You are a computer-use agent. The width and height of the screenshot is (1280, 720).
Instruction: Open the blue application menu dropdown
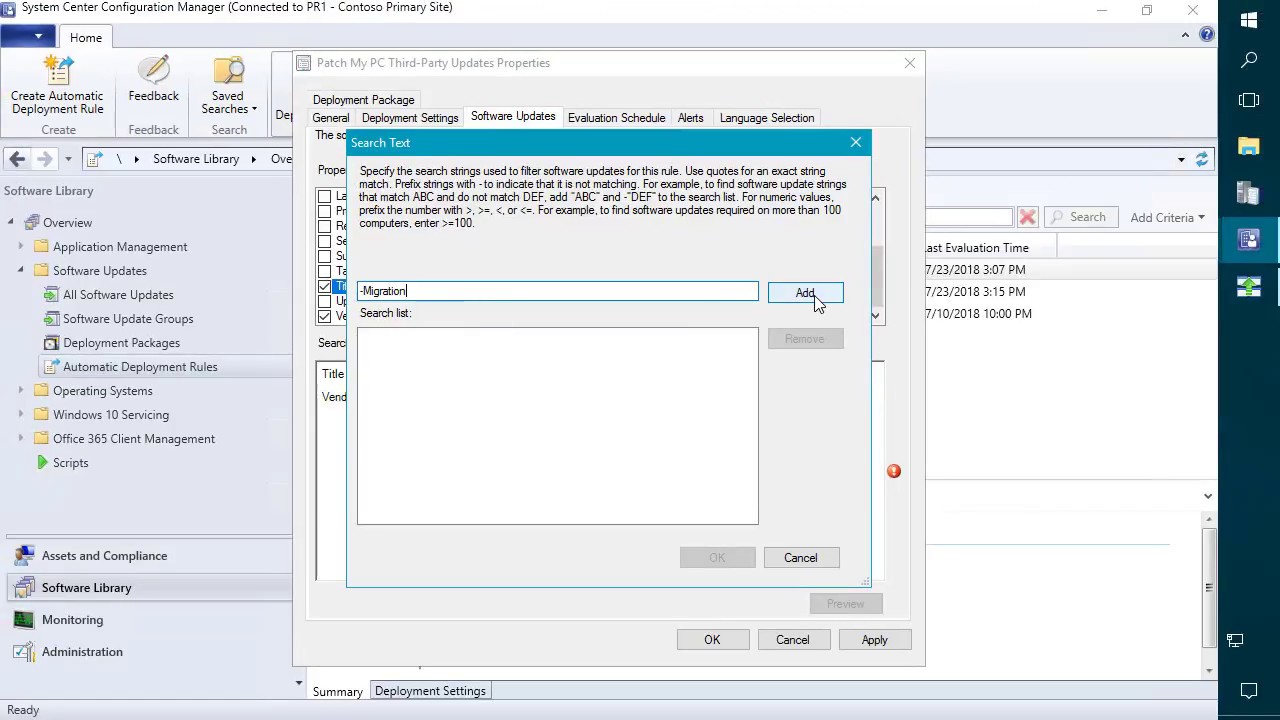28,37
